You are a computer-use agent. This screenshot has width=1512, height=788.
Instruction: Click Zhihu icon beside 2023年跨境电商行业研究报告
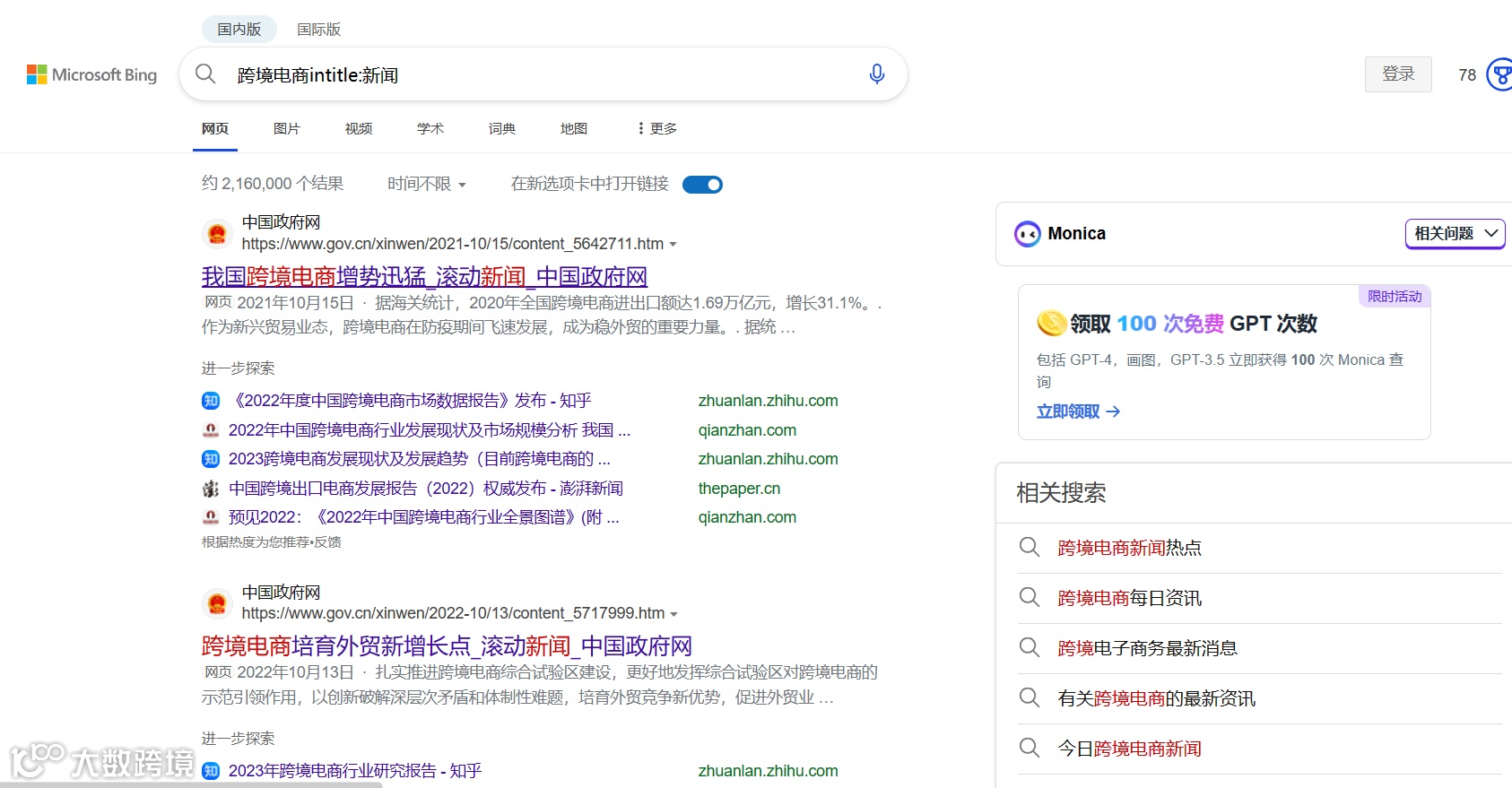click(211, 771)
